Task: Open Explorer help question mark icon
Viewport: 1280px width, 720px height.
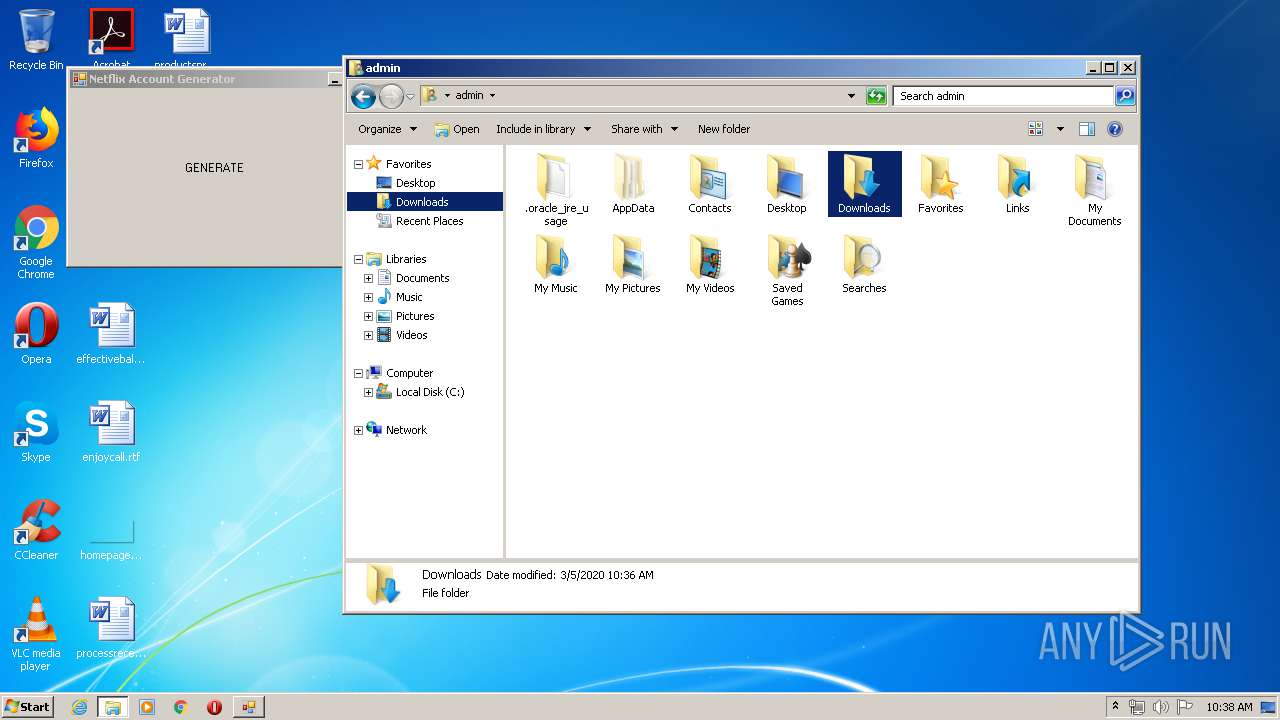Action: point(1115,129)
